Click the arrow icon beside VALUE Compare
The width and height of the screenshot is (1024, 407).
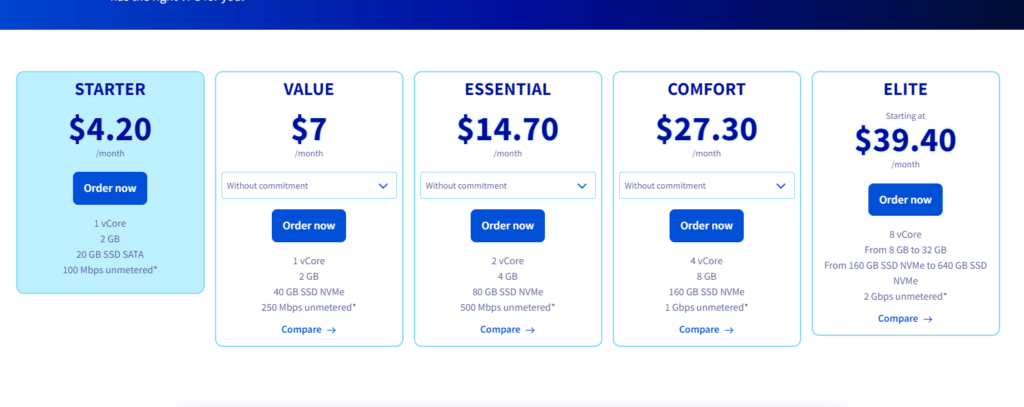coord(331,330)
